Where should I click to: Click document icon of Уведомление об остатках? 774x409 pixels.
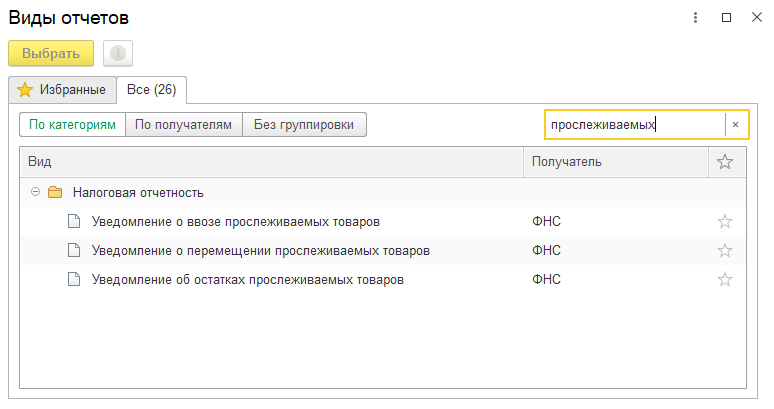[73, 280]
